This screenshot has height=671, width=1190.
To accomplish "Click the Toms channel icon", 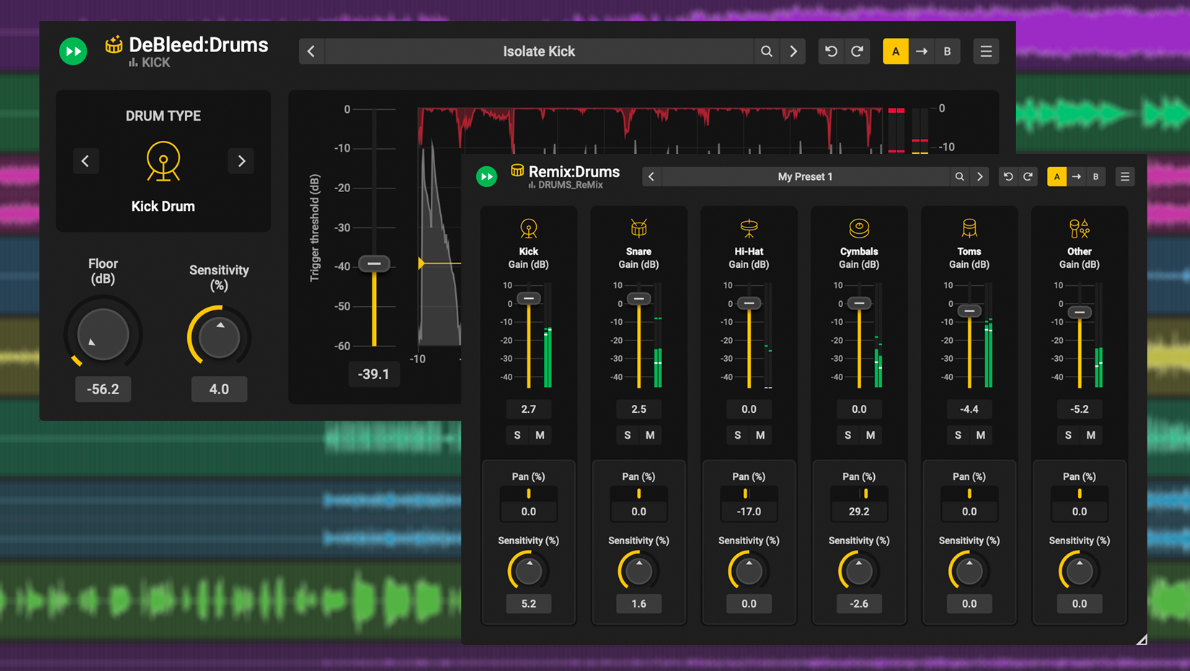I will point(969,228).
